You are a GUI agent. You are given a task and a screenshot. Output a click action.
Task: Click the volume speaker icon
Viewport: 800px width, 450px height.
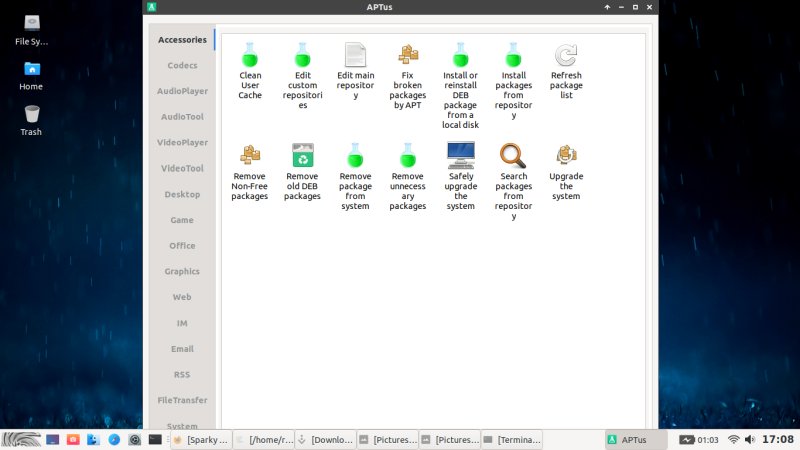749,439
